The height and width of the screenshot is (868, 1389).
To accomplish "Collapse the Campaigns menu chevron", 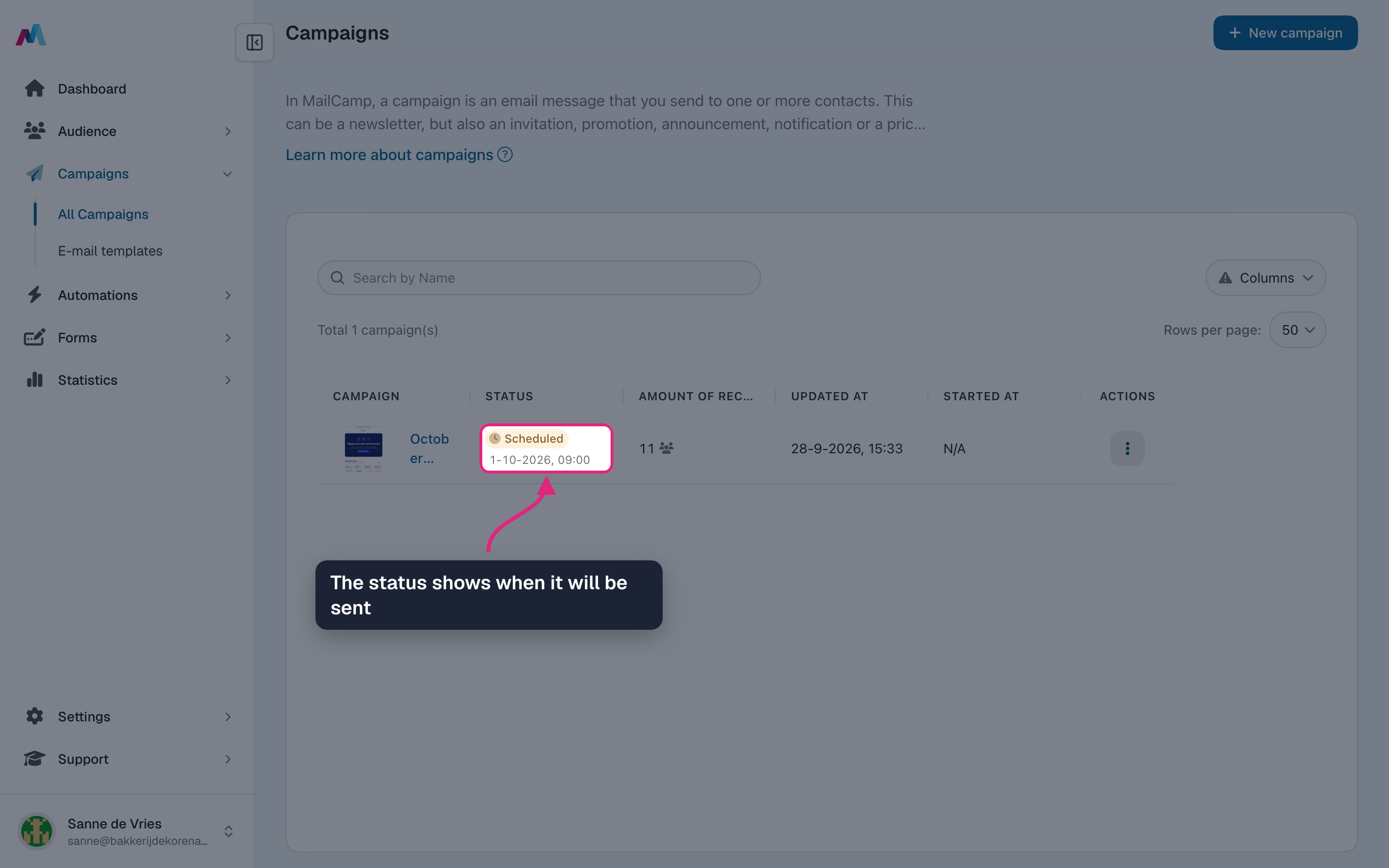I will point(228,174).
